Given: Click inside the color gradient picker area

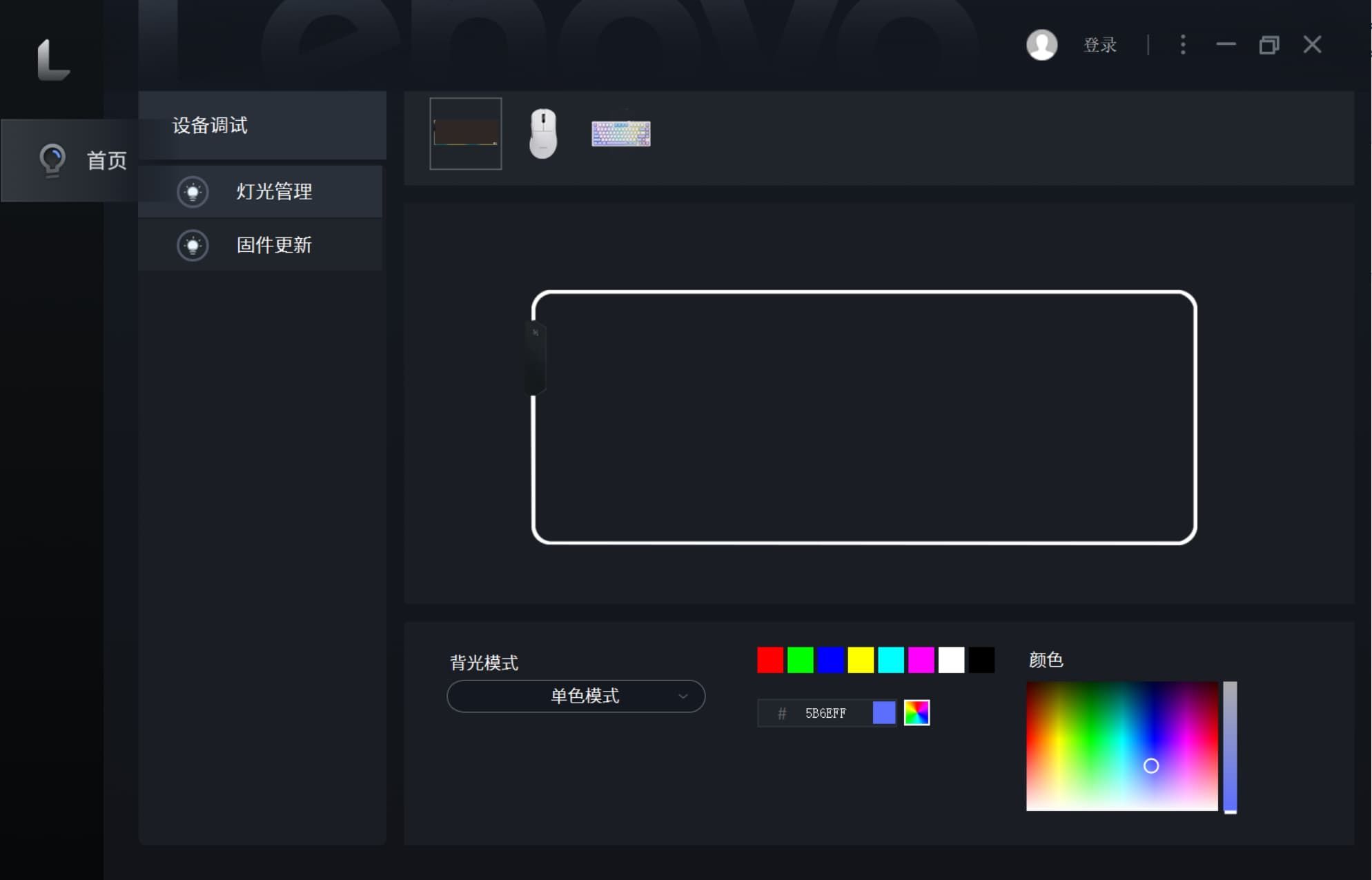Looking at the screenshot, I should pyautogui.click(x=1121, y=745).
